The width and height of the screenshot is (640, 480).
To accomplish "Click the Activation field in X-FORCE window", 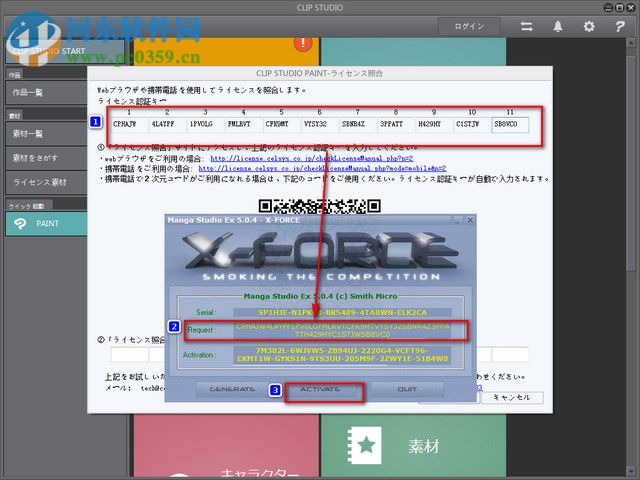I will 342,355.
